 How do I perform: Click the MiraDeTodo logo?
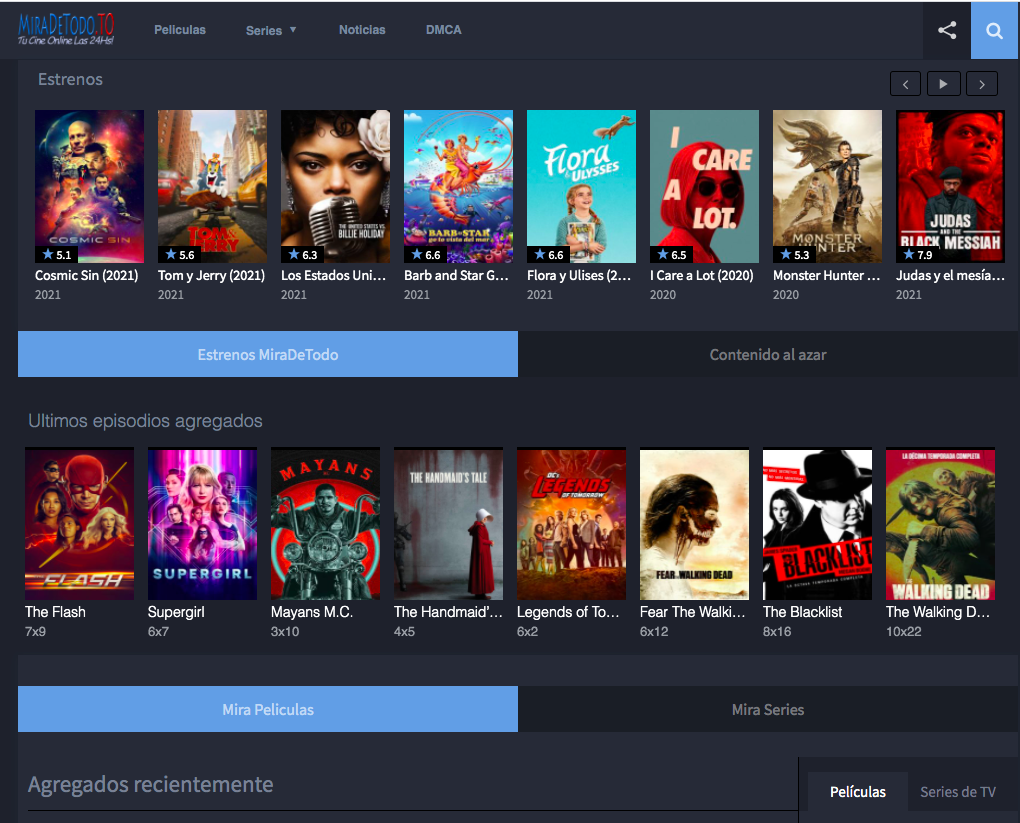[67, 30]
